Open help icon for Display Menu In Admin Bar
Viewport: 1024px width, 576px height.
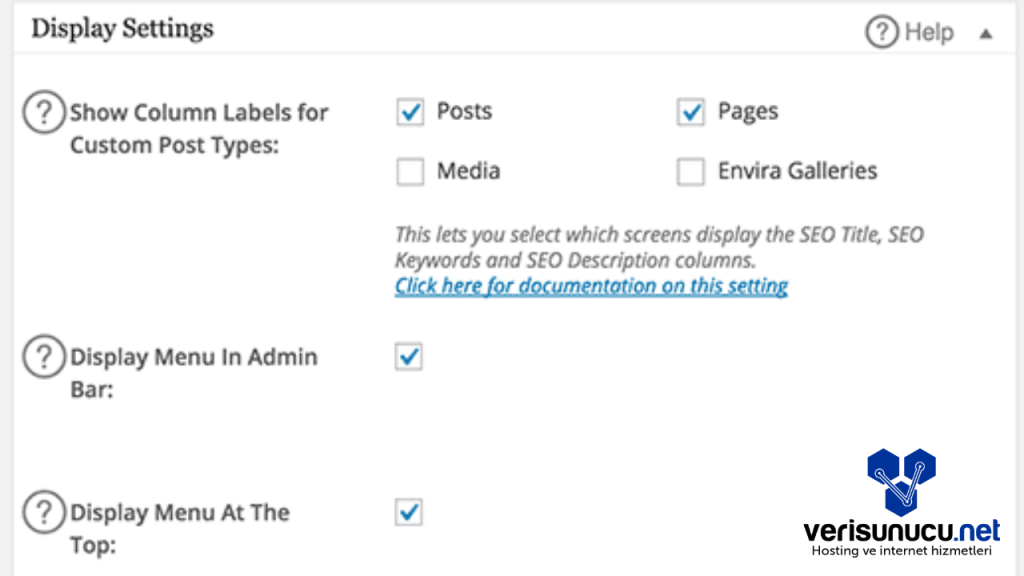[43, 358]
